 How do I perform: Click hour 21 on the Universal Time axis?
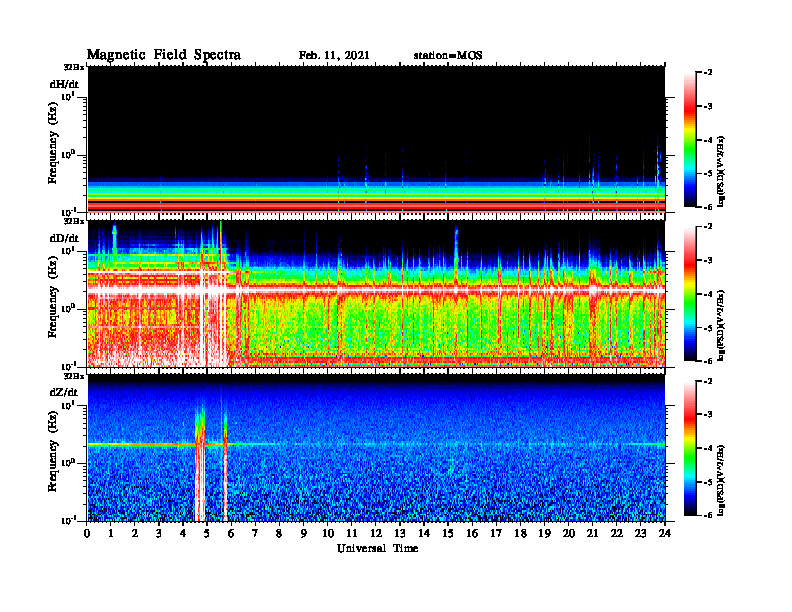592,533
